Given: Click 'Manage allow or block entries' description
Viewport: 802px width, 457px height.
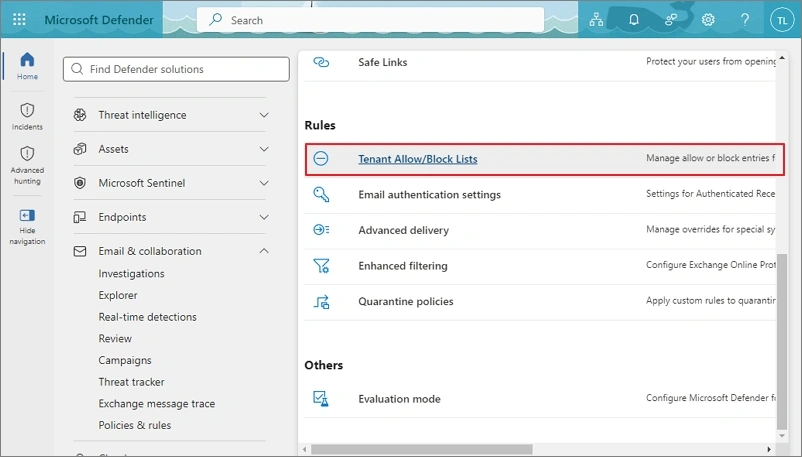Looking at the screenshot, I should (x=710, y=158).
